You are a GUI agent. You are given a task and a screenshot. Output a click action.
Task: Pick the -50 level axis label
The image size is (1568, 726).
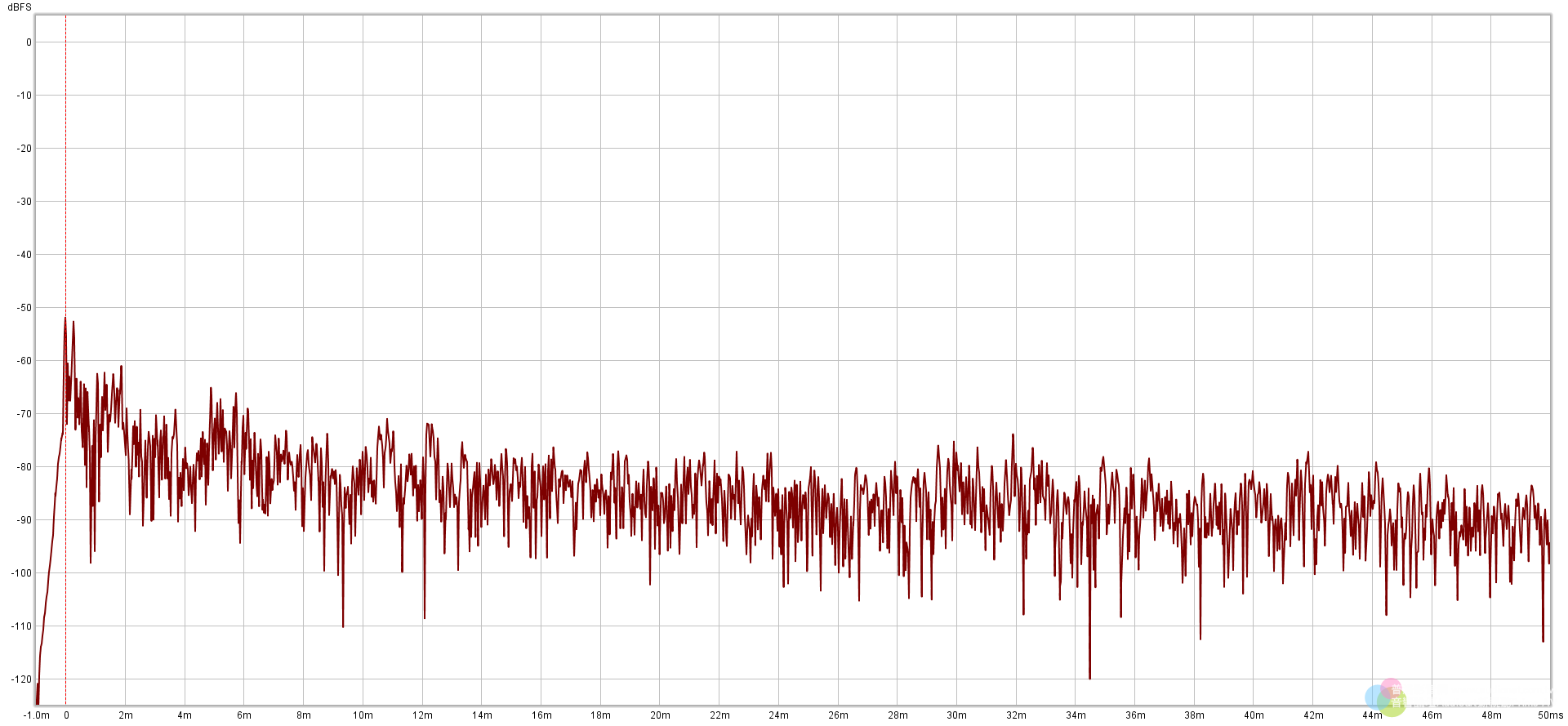24,308
